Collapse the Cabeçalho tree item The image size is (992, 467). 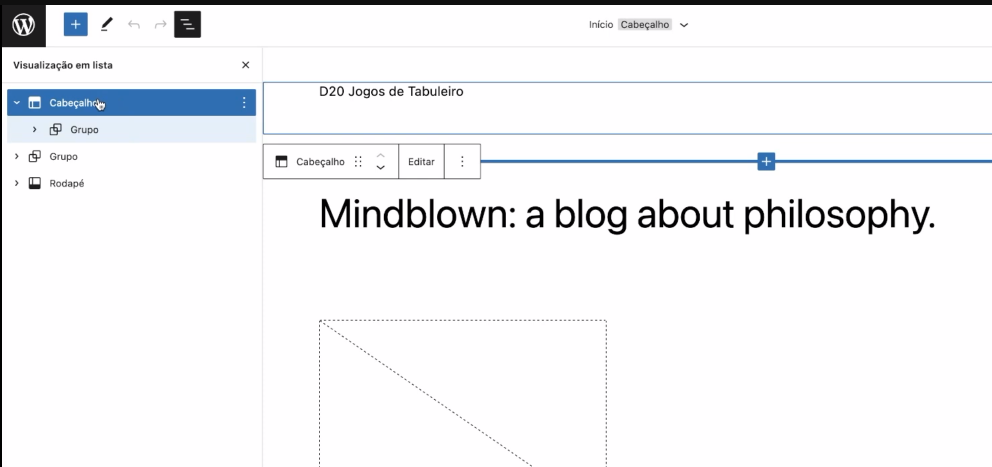(x=17, y=103)
